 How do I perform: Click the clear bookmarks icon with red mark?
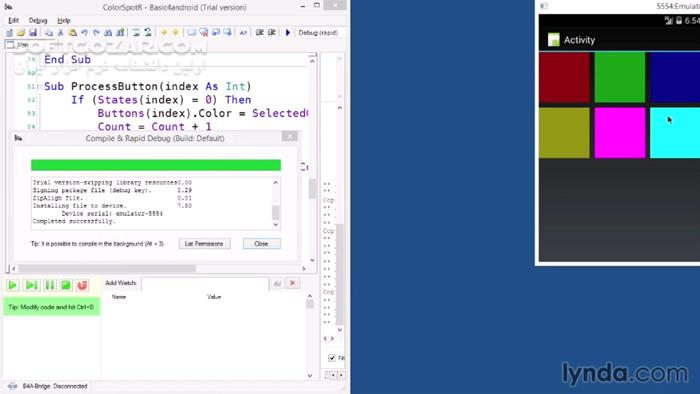[x=204, y=33]
